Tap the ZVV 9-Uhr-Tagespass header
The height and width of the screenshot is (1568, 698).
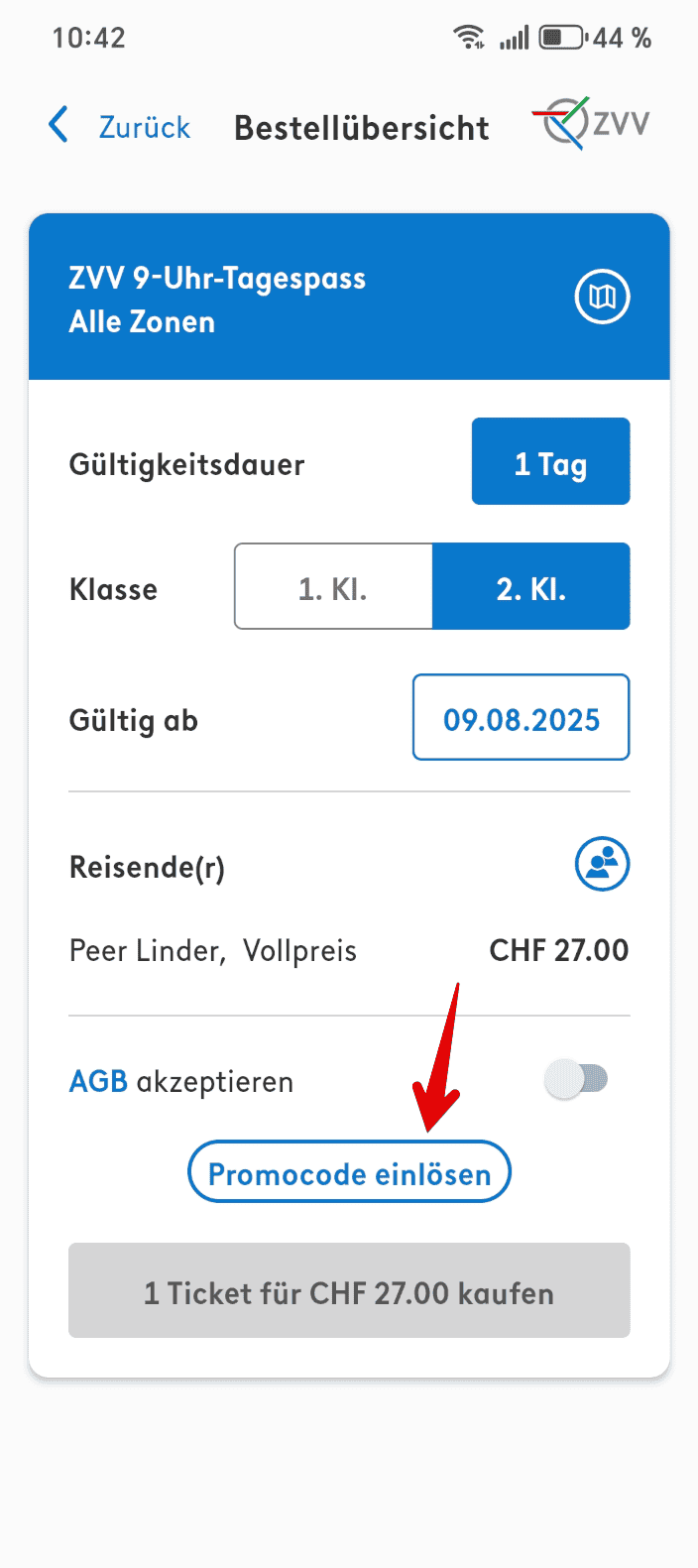pyautogui.click(x=218, y=299)
